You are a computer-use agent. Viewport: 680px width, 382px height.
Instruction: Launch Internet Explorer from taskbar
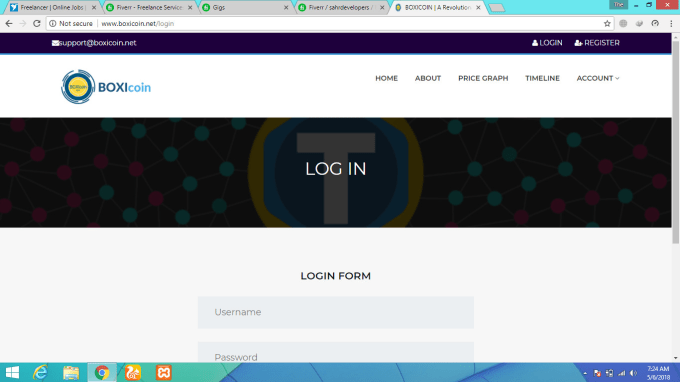pyautogui.click(x=41, y=372)
